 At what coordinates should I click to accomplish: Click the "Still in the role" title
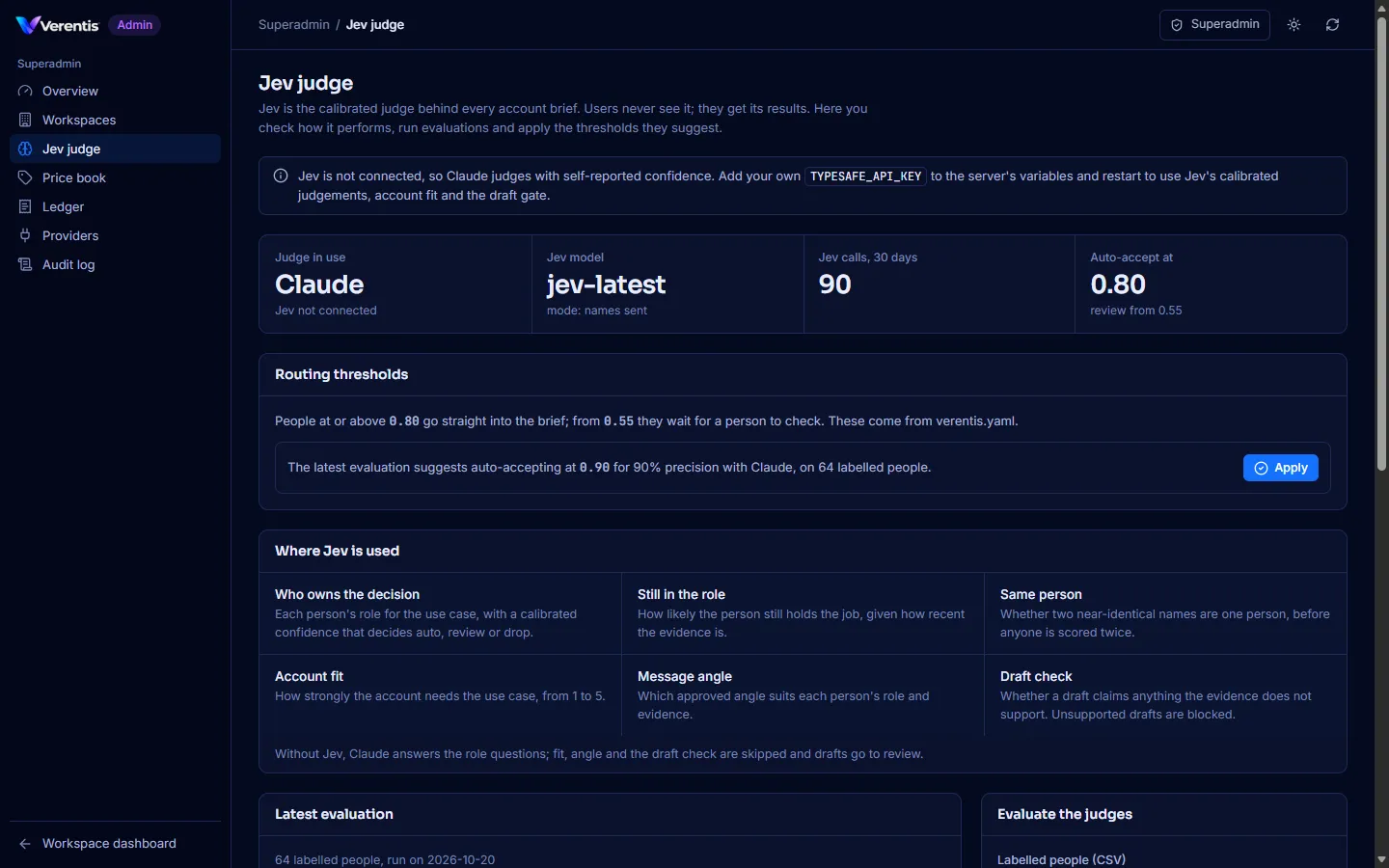coord(681,594)
